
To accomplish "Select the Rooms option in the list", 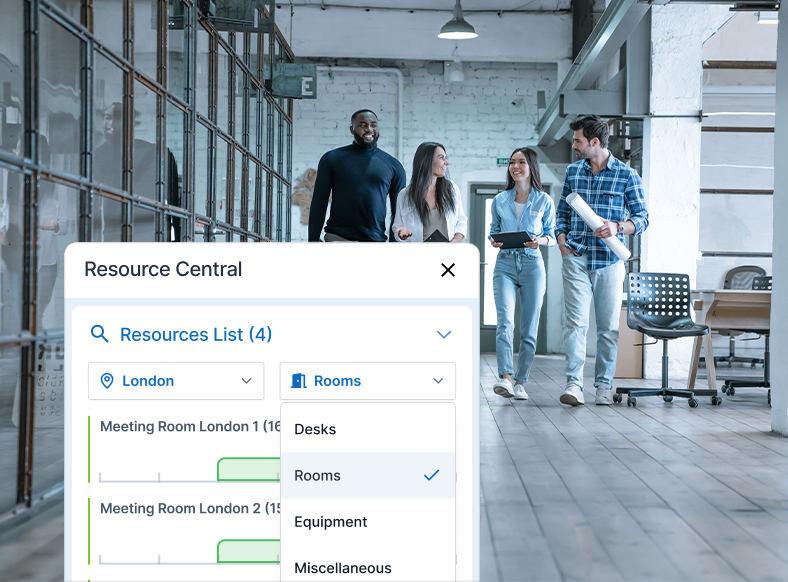I will click(x=318, y=475).
